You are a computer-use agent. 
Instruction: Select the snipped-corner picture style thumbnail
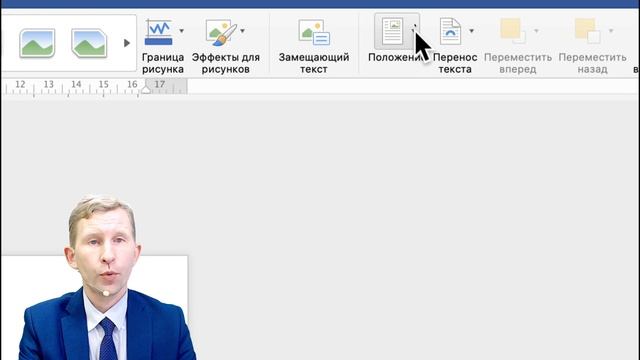point(89,43)
